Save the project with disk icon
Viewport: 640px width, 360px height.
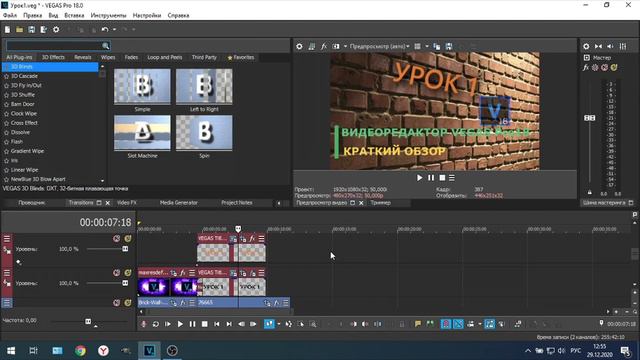point(31,29)
